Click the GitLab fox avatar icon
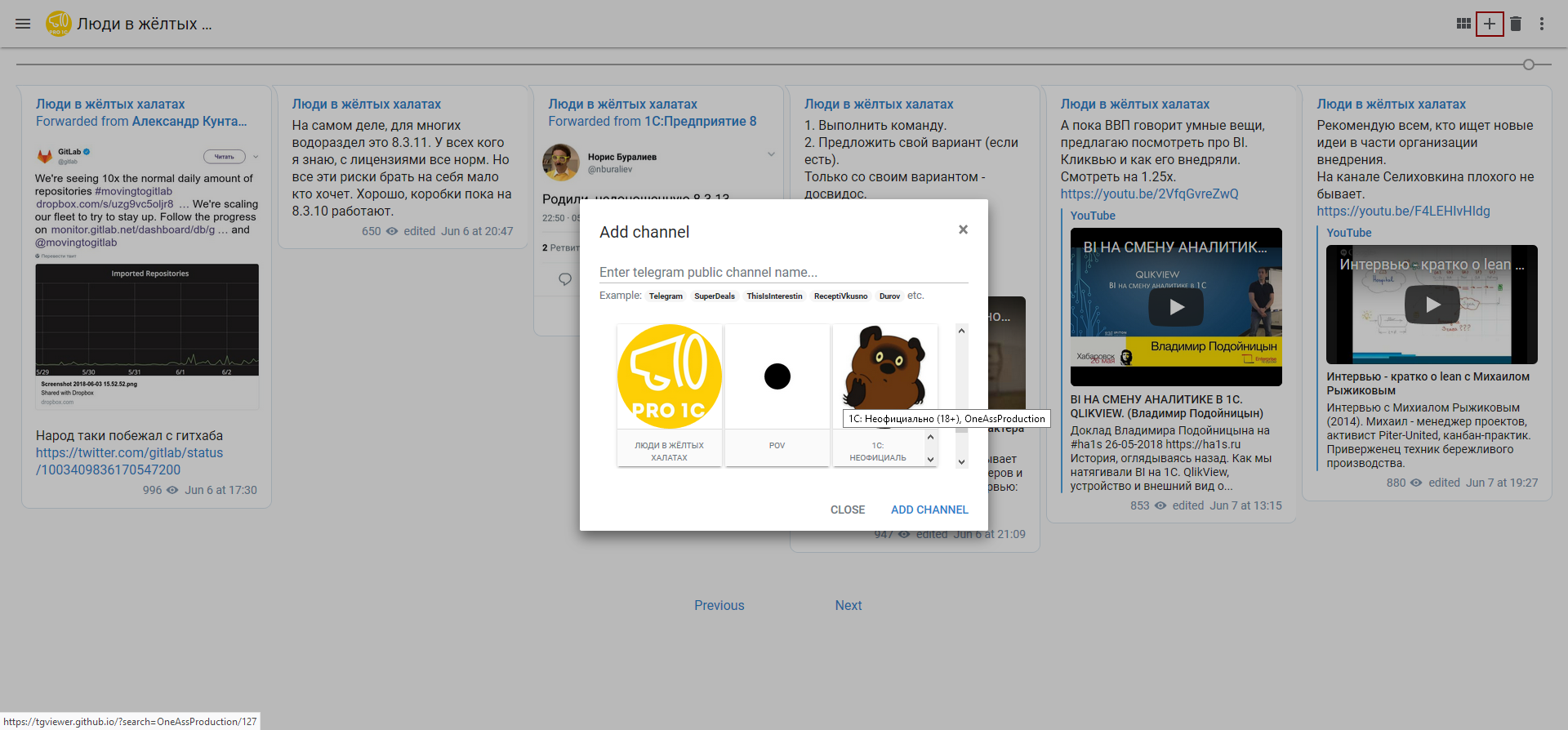The image size is (1568, 730). tap(44, 156)
